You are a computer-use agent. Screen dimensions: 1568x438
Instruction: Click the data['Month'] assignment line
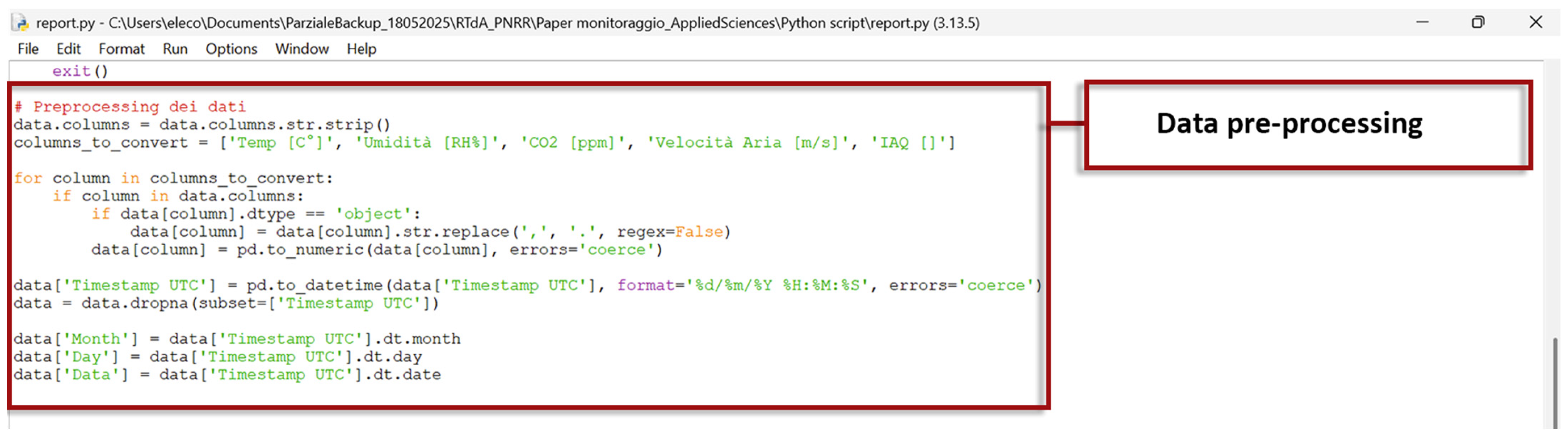[x=237, y=339]
